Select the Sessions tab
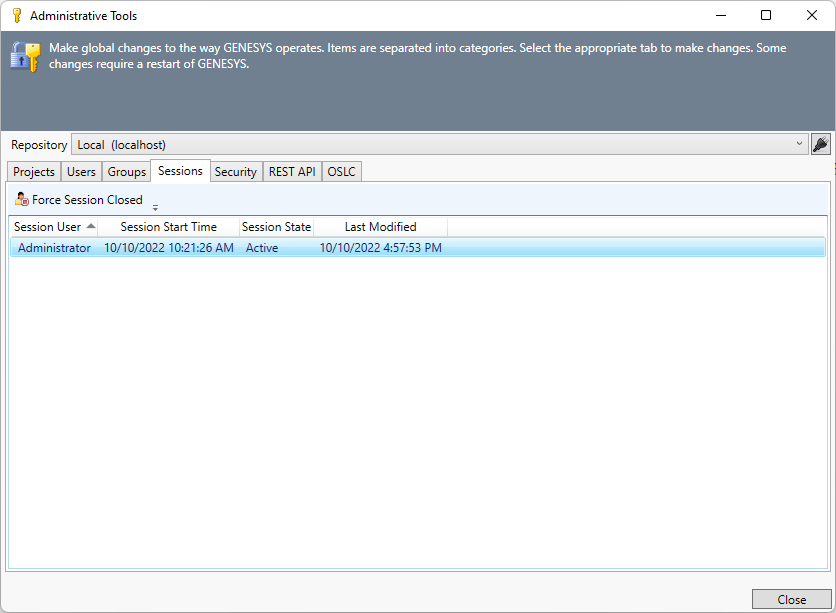 pos(180,171)
